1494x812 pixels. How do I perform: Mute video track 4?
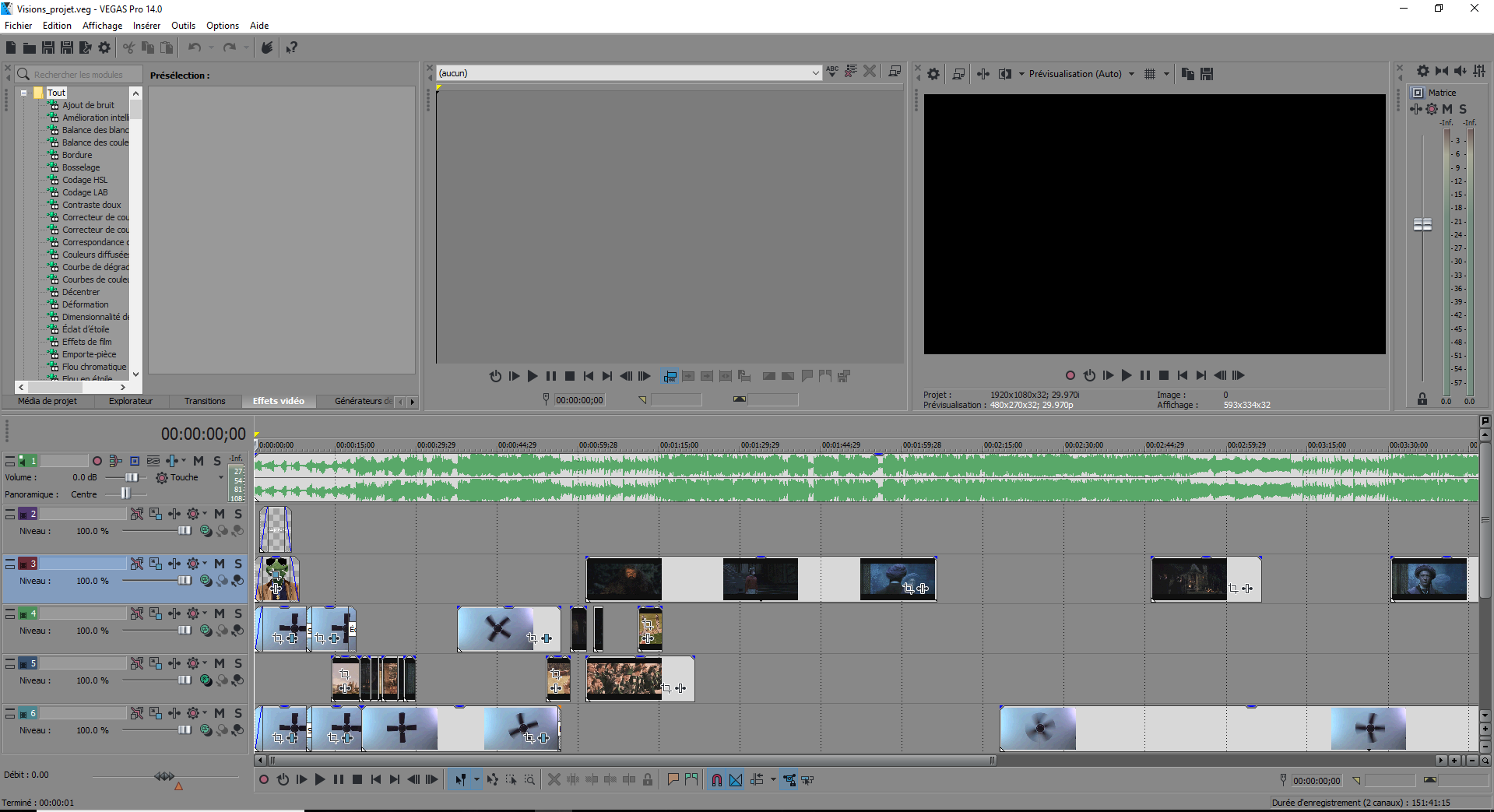coord(220,613)
